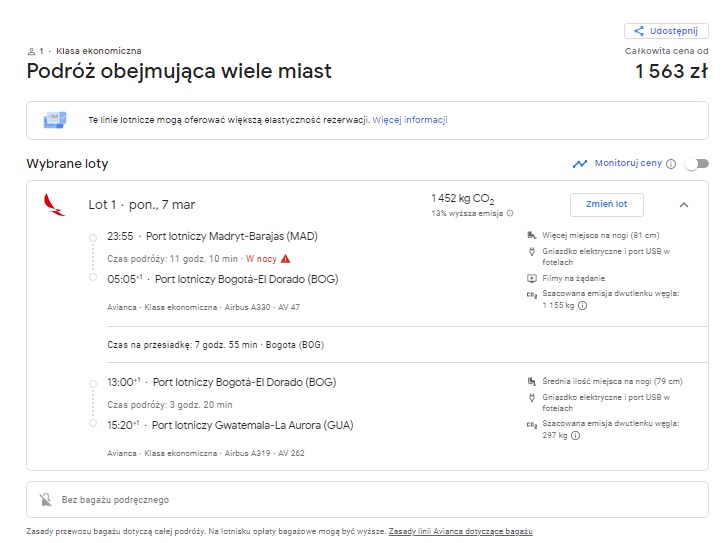Image resolution: width=728 pixels, height=543 pixels.
Task: Click the Filmy na żądanie video icon
Action: 532,278
